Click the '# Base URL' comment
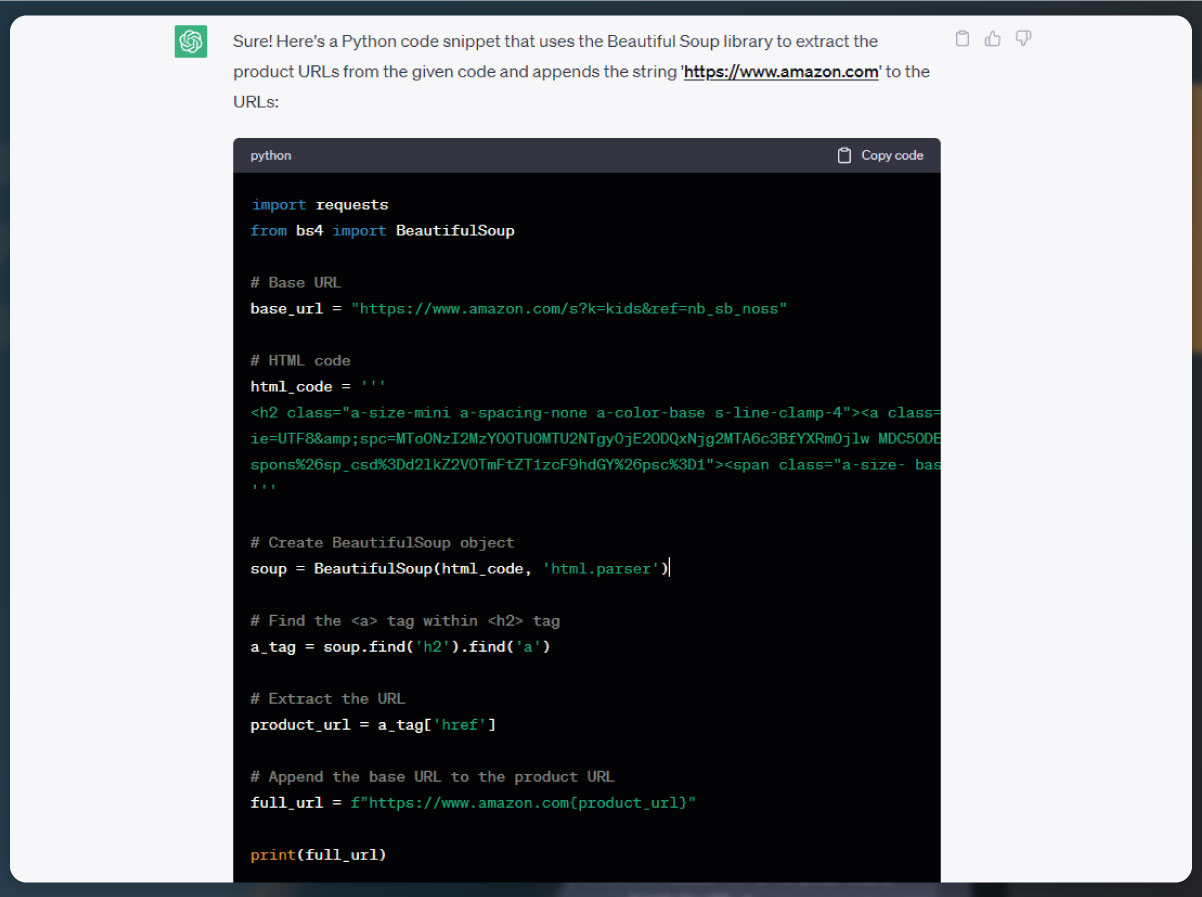 point(296,282)
